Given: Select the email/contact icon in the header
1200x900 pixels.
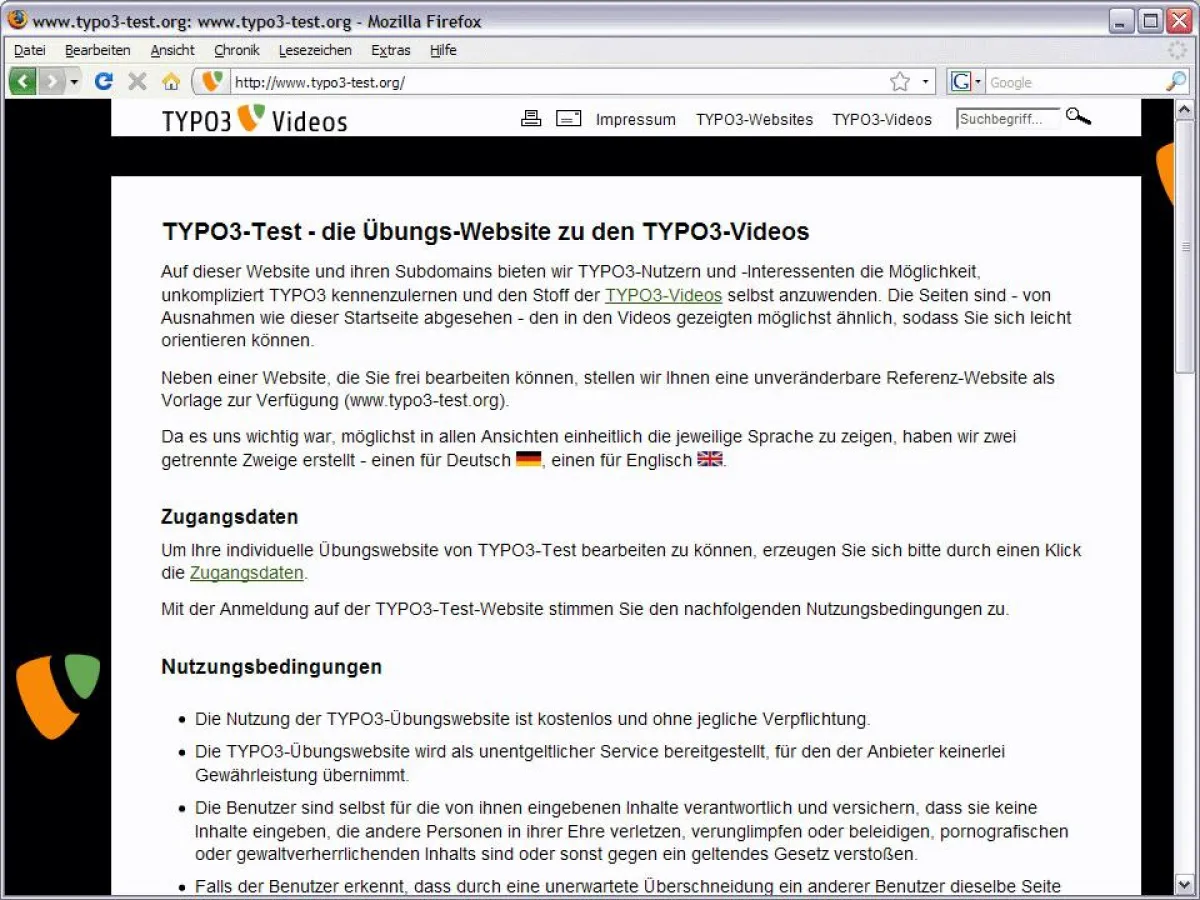Looking at the screenshot, I should (568, 118).
